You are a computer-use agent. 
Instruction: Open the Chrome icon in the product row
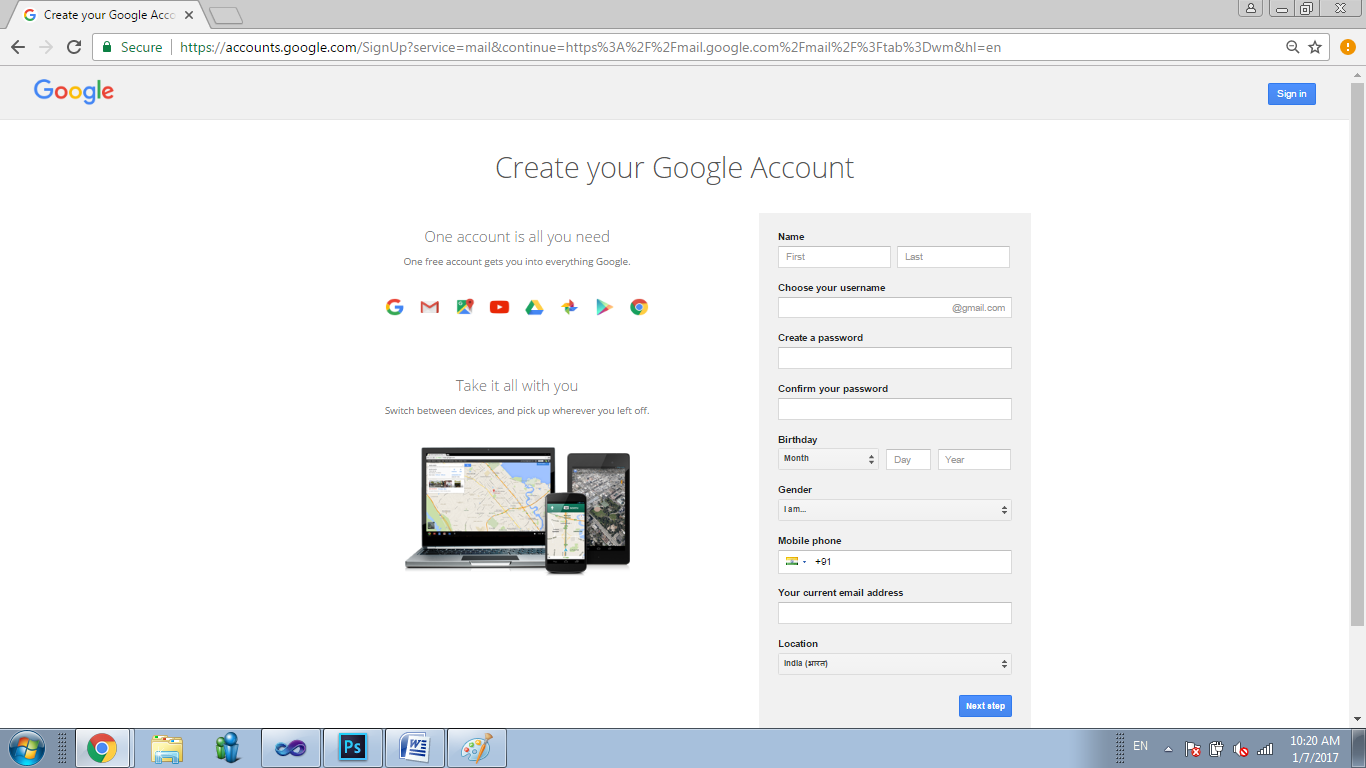click(x=638, y=307)
